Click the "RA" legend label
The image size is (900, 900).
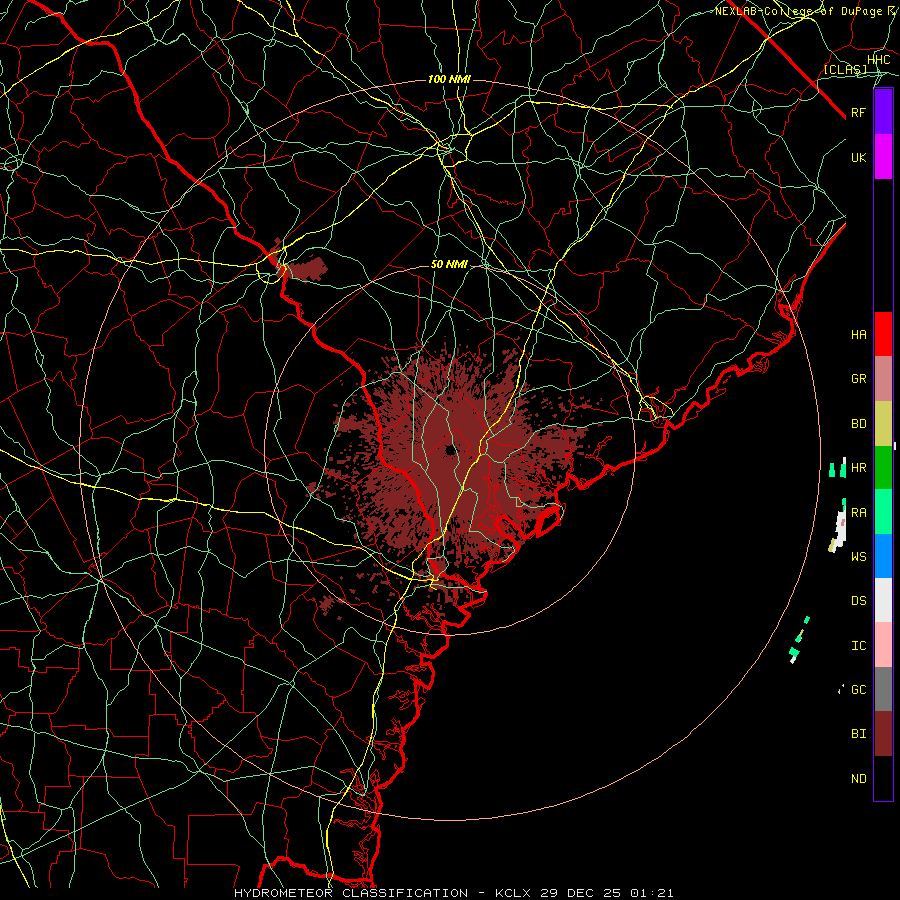(x=858, y=513)
